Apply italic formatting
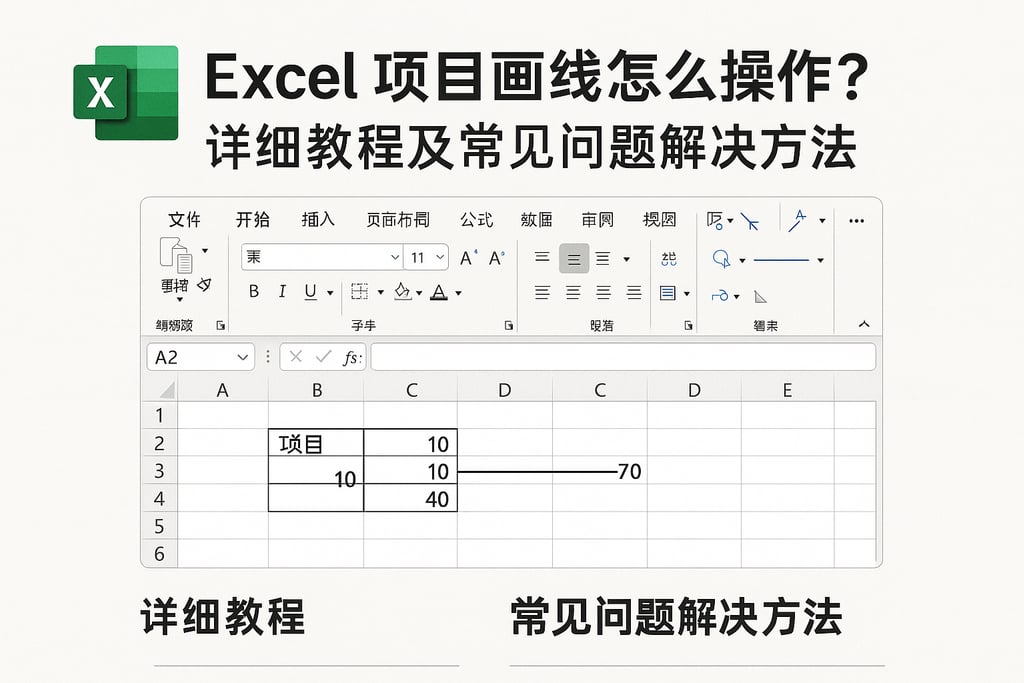The image size is (1024, 683). click(282, 291)
